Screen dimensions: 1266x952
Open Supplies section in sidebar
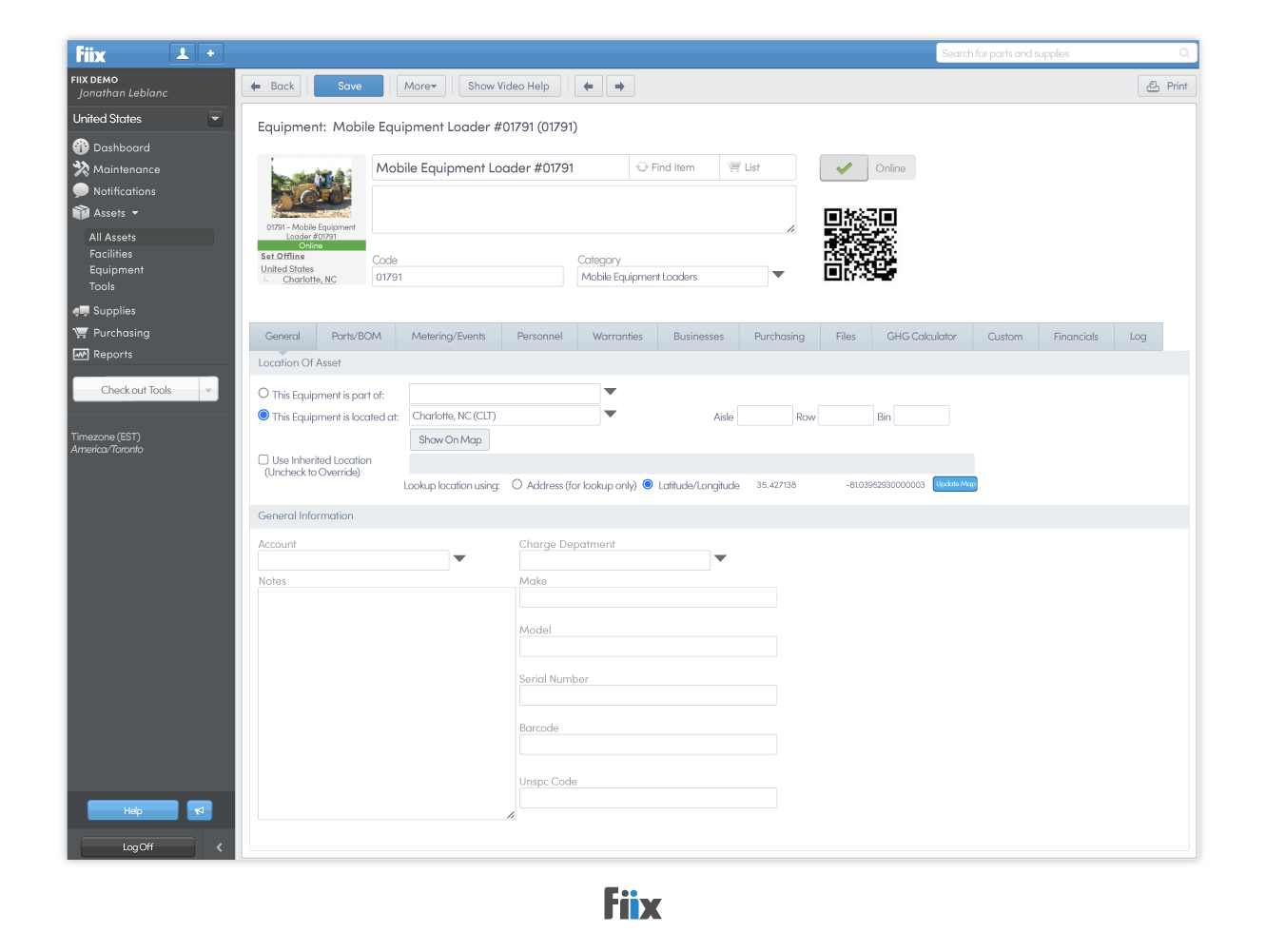105,311
